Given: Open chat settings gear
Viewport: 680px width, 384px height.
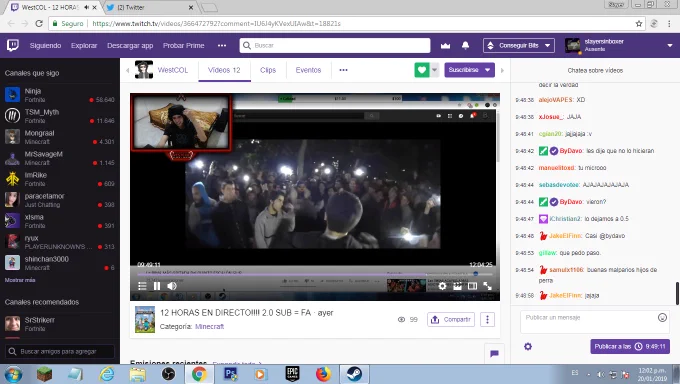Looking at the screenshot, I should (x=528, y=346).
